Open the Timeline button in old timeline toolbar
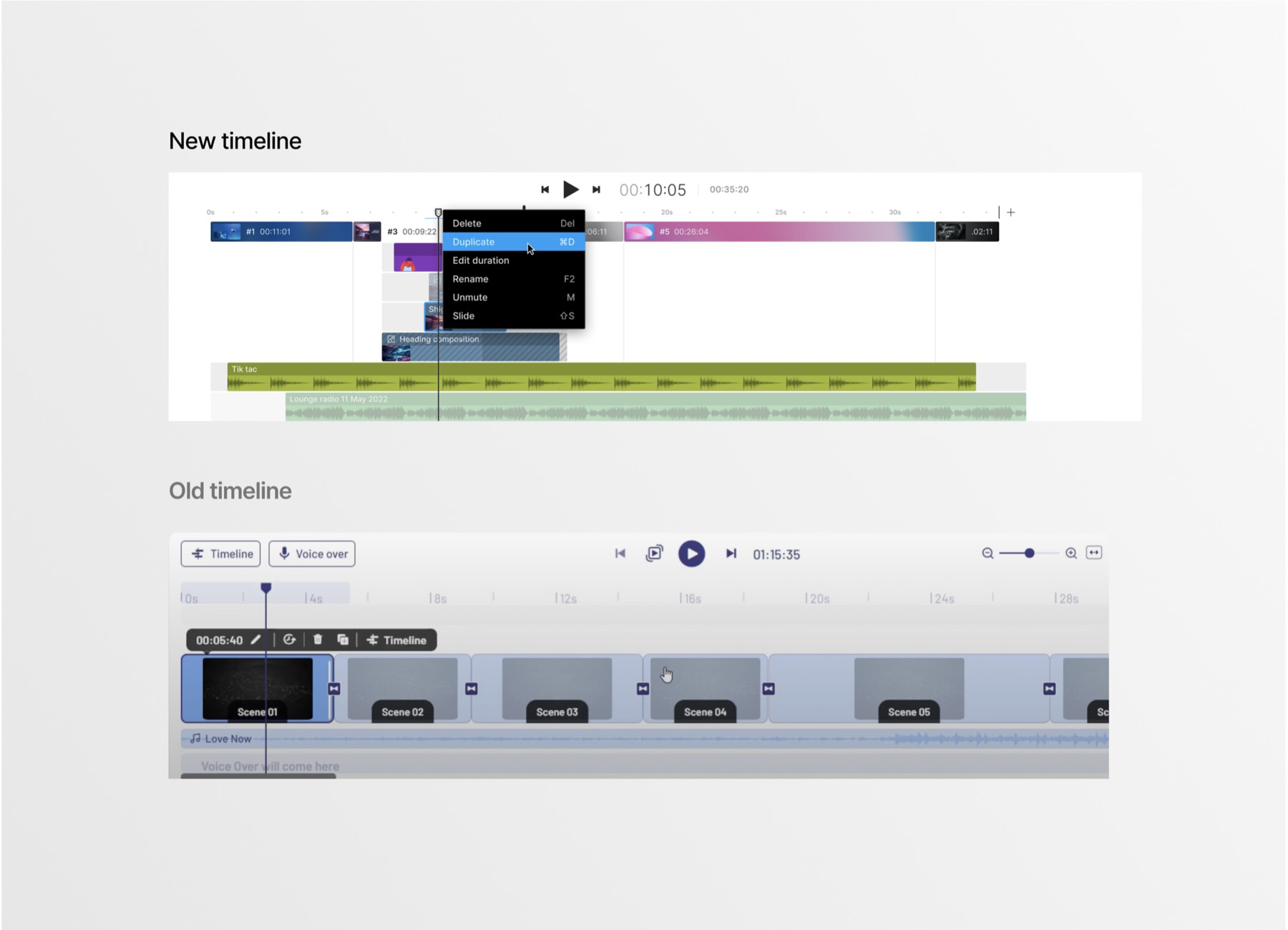Image resolution: width=1288 pixels, height=930 pixels. tap(220, 554)
